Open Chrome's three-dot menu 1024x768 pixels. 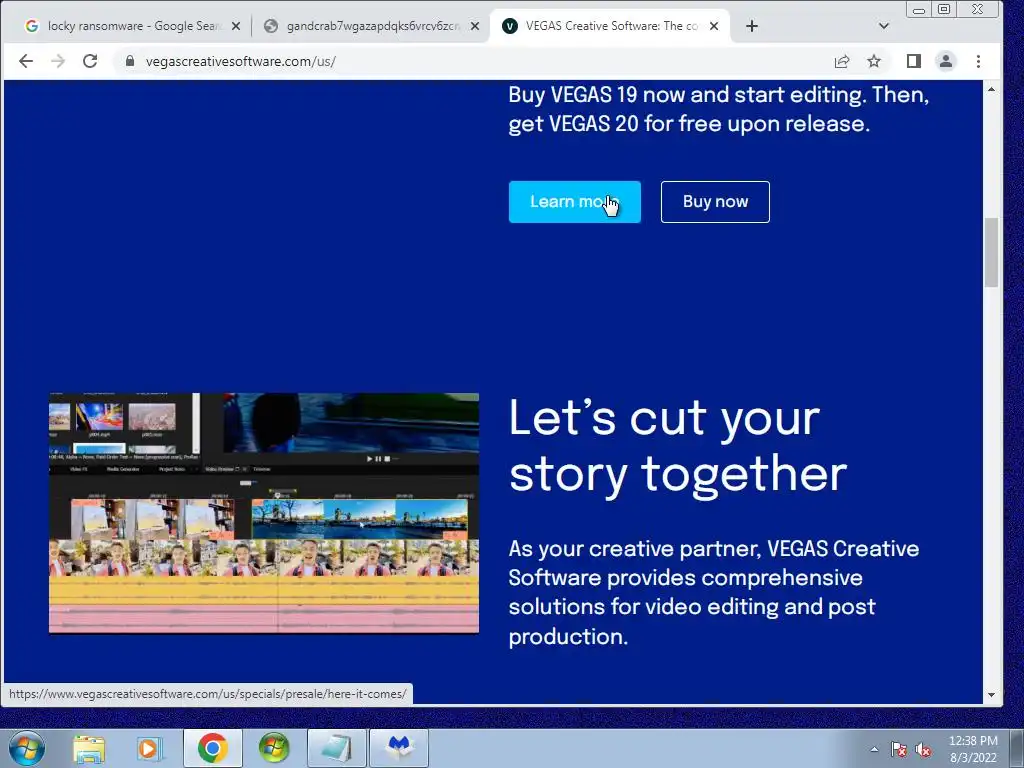[x=978, y=61]
